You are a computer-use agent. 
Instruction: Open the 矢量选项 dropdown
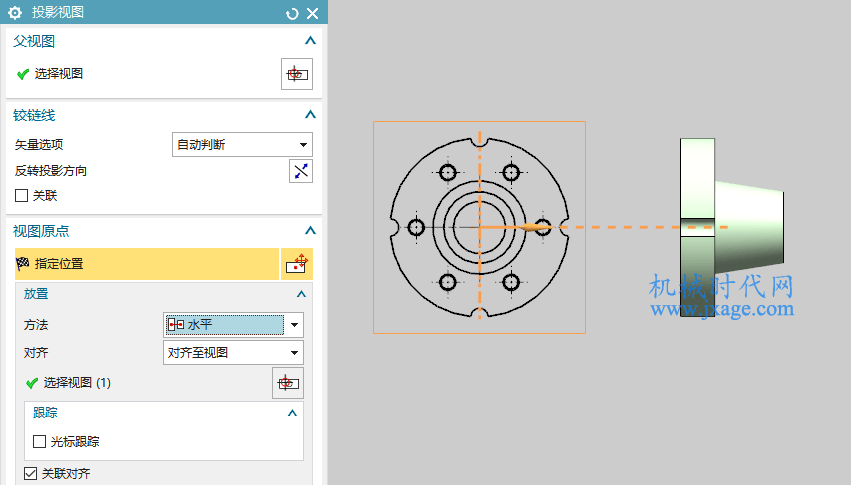242,145
